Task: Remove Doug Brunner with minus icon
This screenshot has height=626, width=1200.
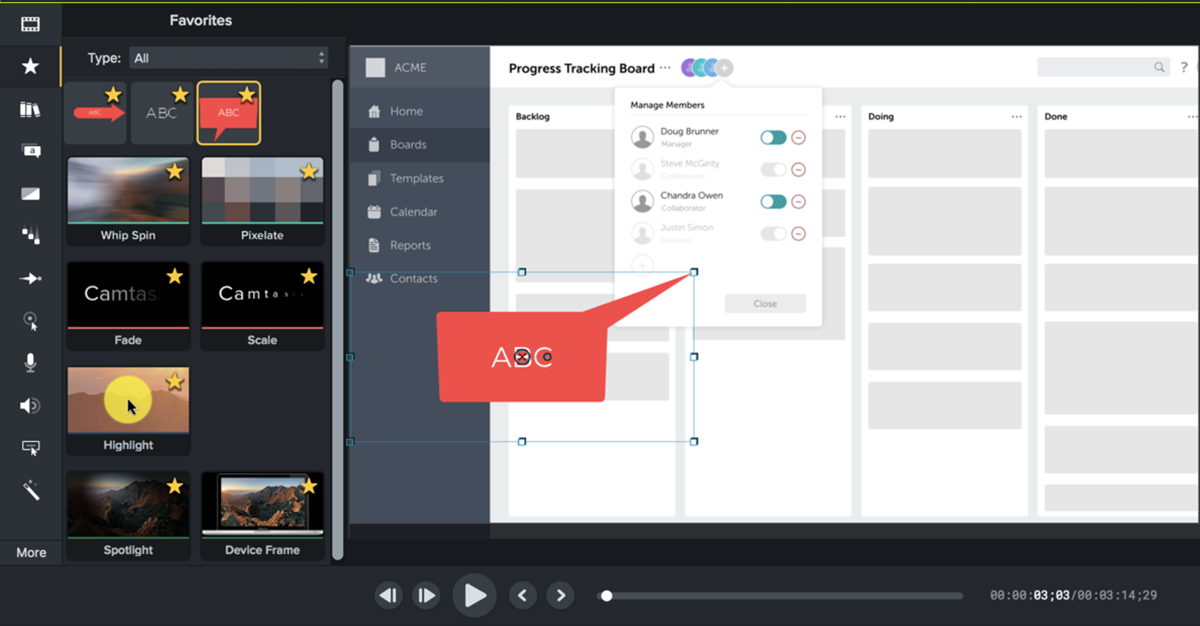Action: tap(798, 138)
